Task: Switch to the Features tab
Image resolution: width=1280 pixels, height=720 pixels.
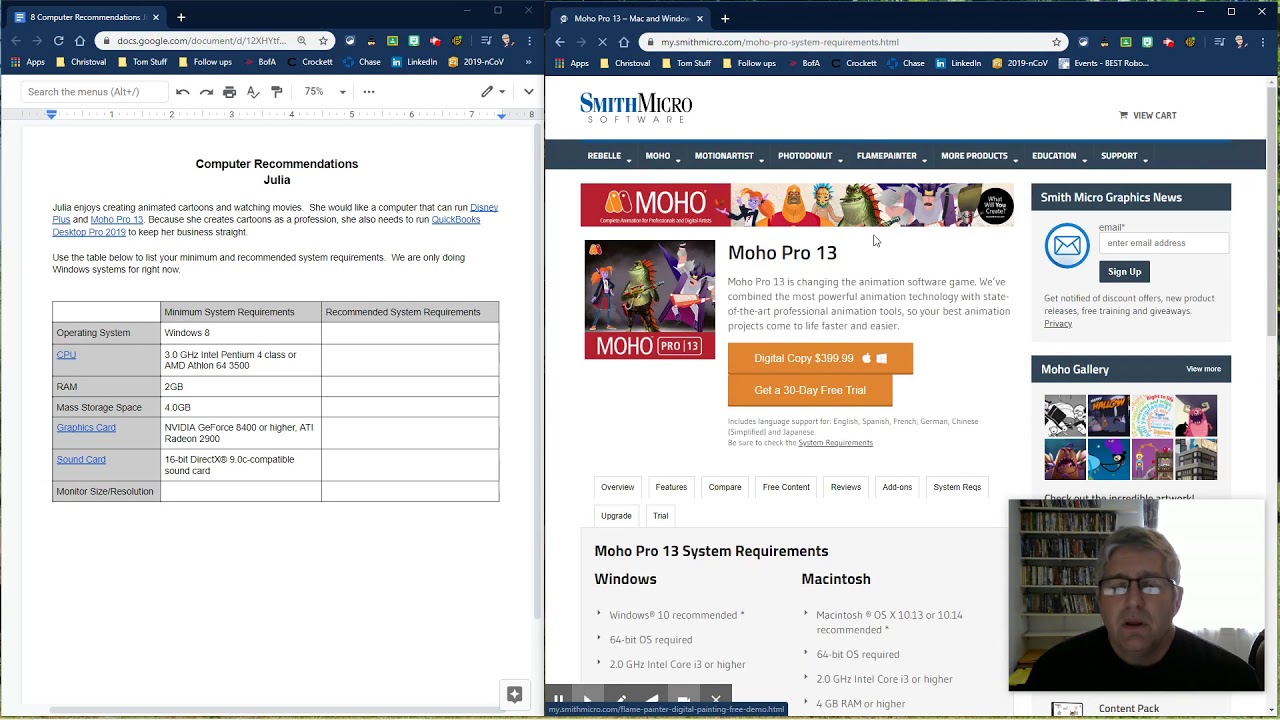Action: pos(671,487)
